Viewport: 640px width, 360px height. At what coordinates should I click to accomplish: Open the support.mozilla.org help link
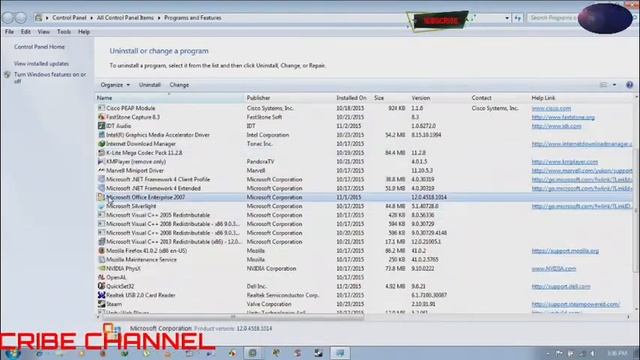coord(565,251)
